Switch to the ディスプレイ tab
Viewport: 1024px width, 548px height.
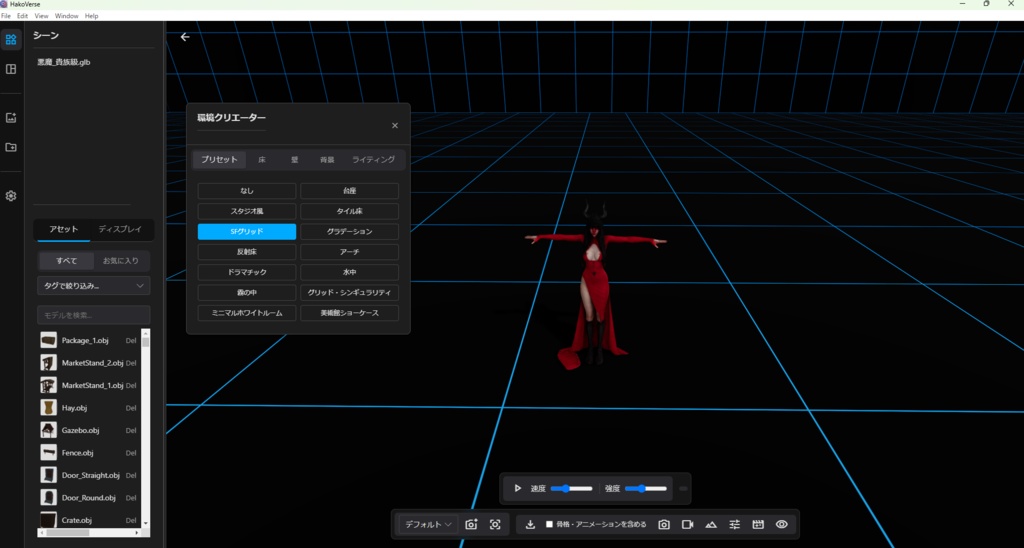click(x=119, y=230)
